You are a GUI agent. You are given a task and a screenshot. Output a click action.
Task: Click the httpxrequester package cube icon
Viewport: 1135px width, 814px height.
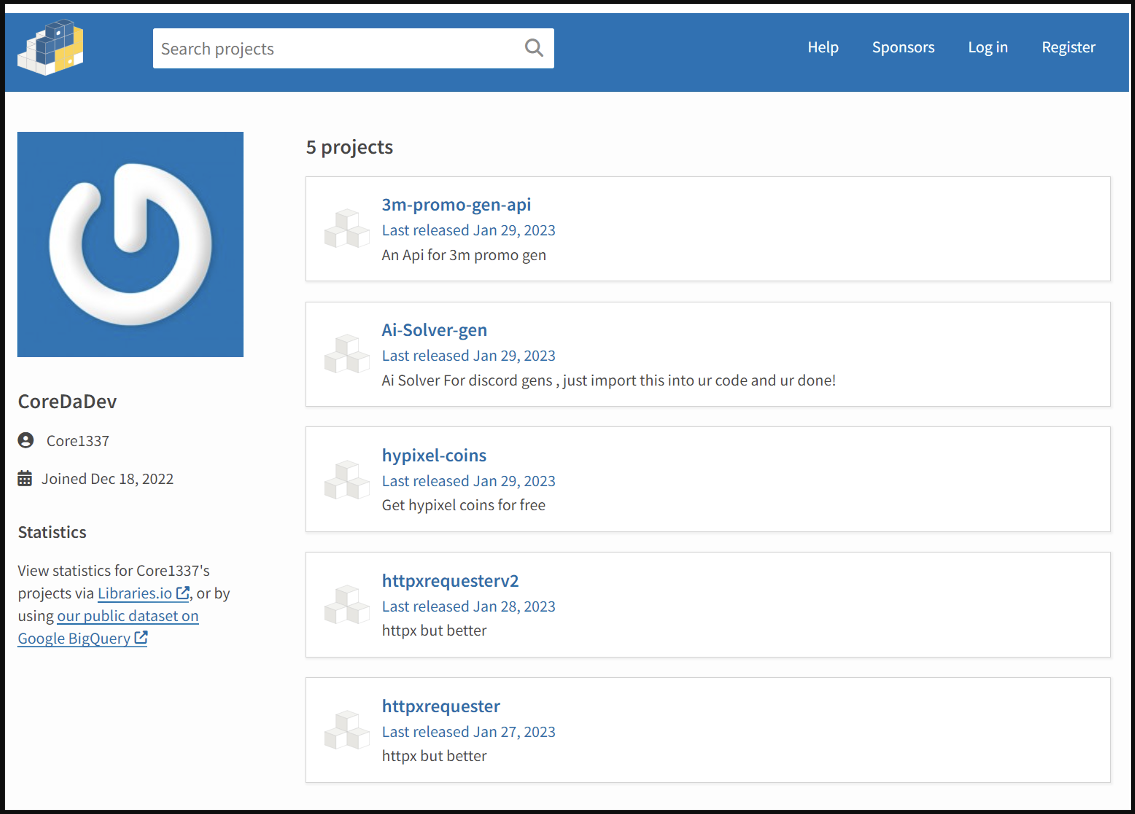click(347, 730)
